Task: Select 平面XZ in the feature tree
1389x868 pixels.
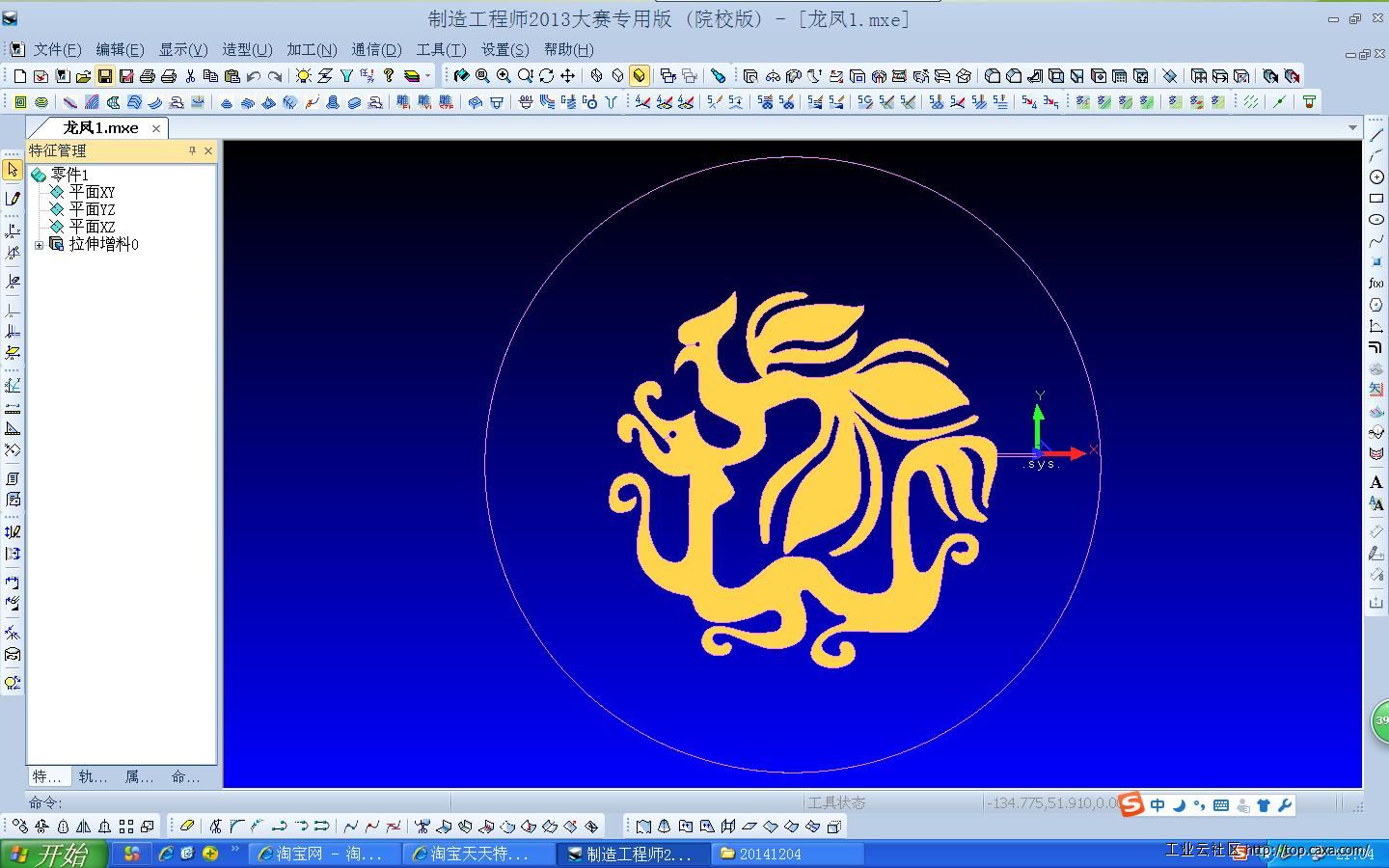Action: [x=92, y=227]
